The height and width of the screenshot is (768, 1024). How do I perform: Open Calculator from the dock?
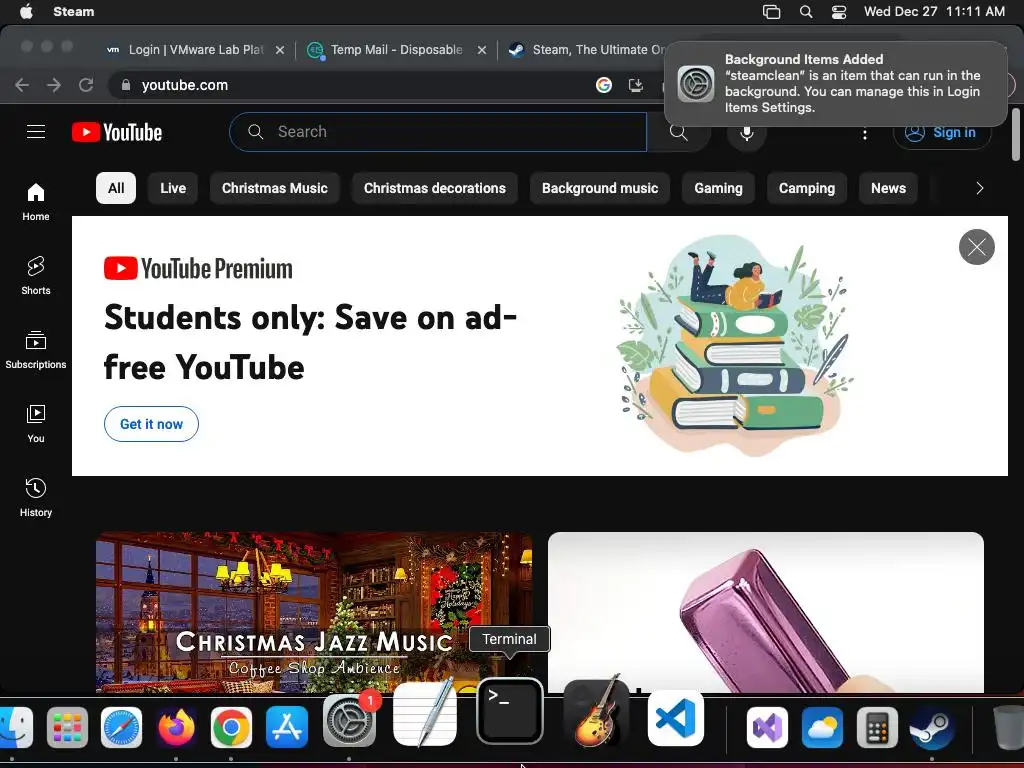click(877, 727)
